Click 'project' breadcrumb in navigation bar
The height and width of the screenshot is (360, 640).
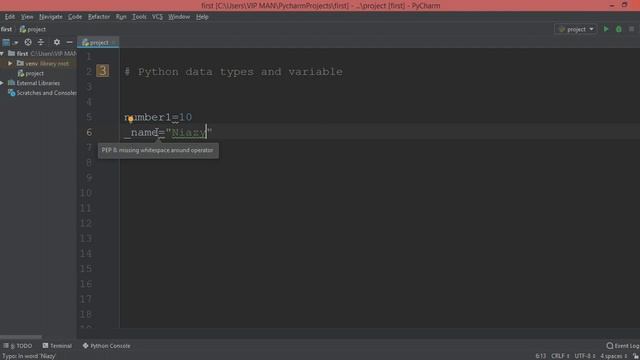(33, 29)
